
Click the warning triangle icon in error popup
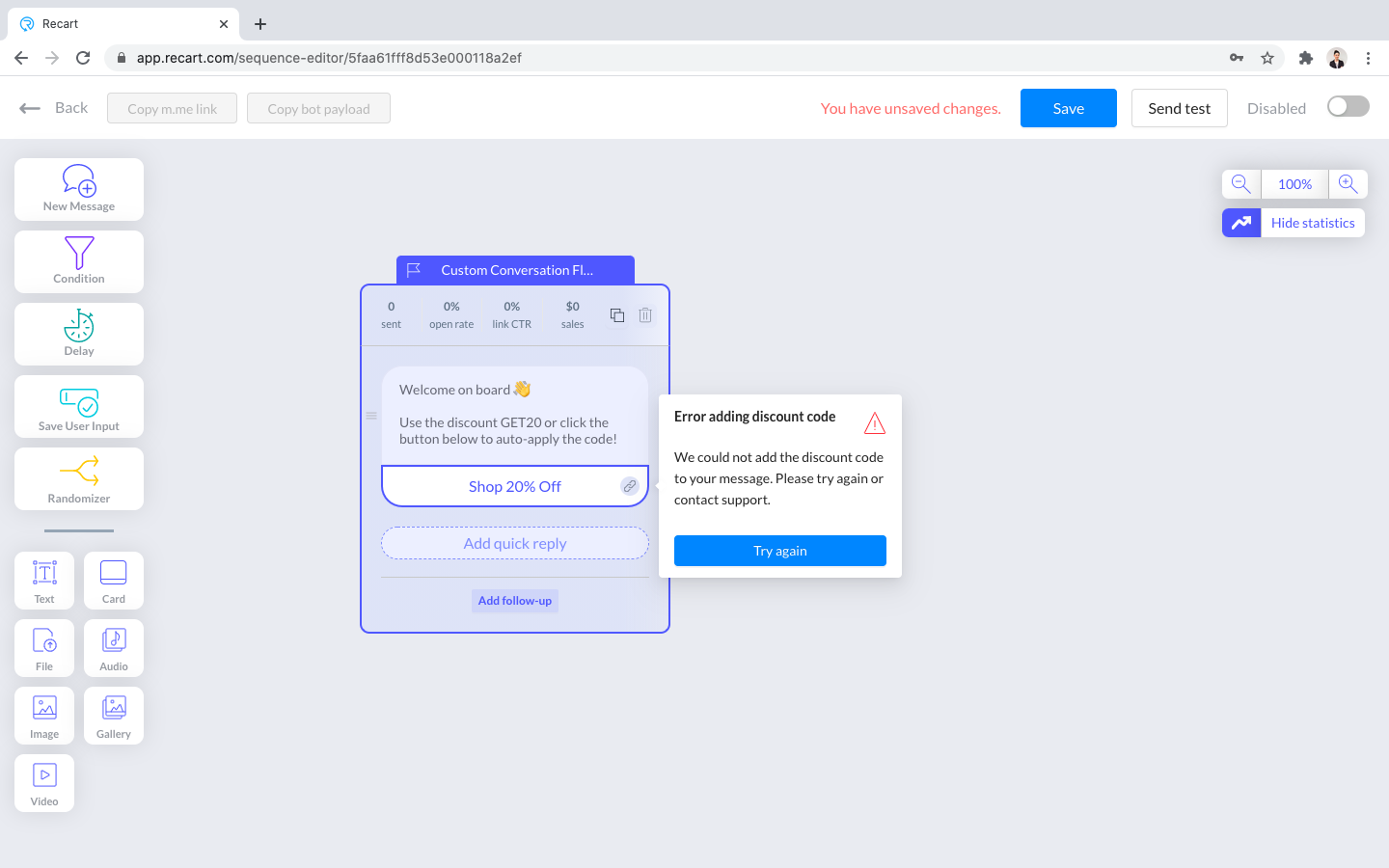[875, 422]
